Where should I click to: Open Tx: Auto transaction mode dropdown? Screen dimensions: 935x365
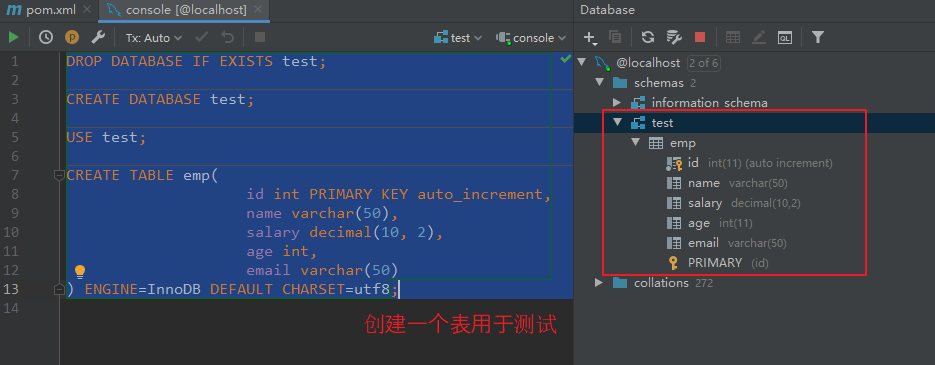pyautogui.click(x=153, y=38)
